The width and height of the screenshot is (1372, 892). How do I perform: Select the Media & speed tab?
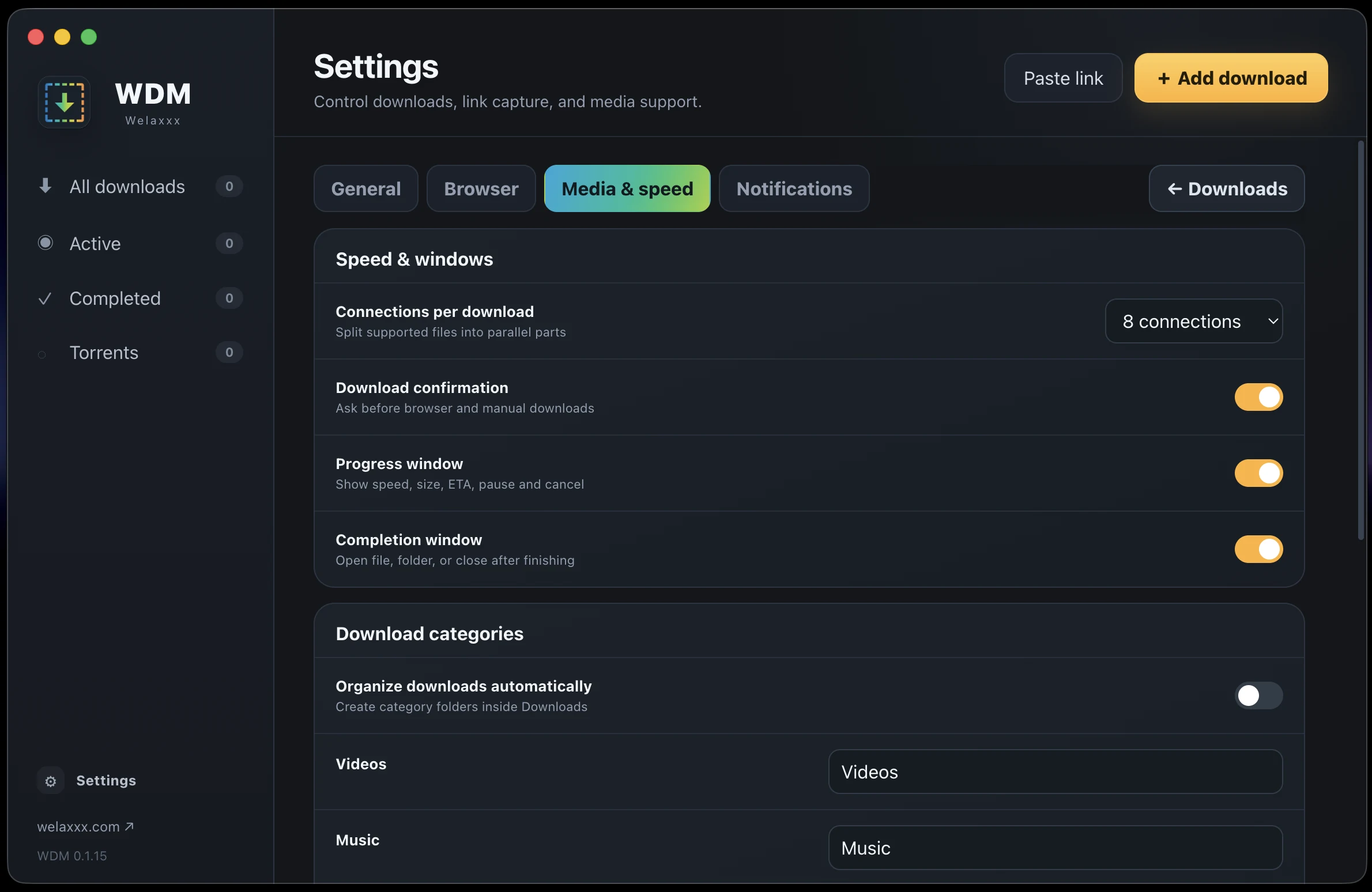point(627,188)
